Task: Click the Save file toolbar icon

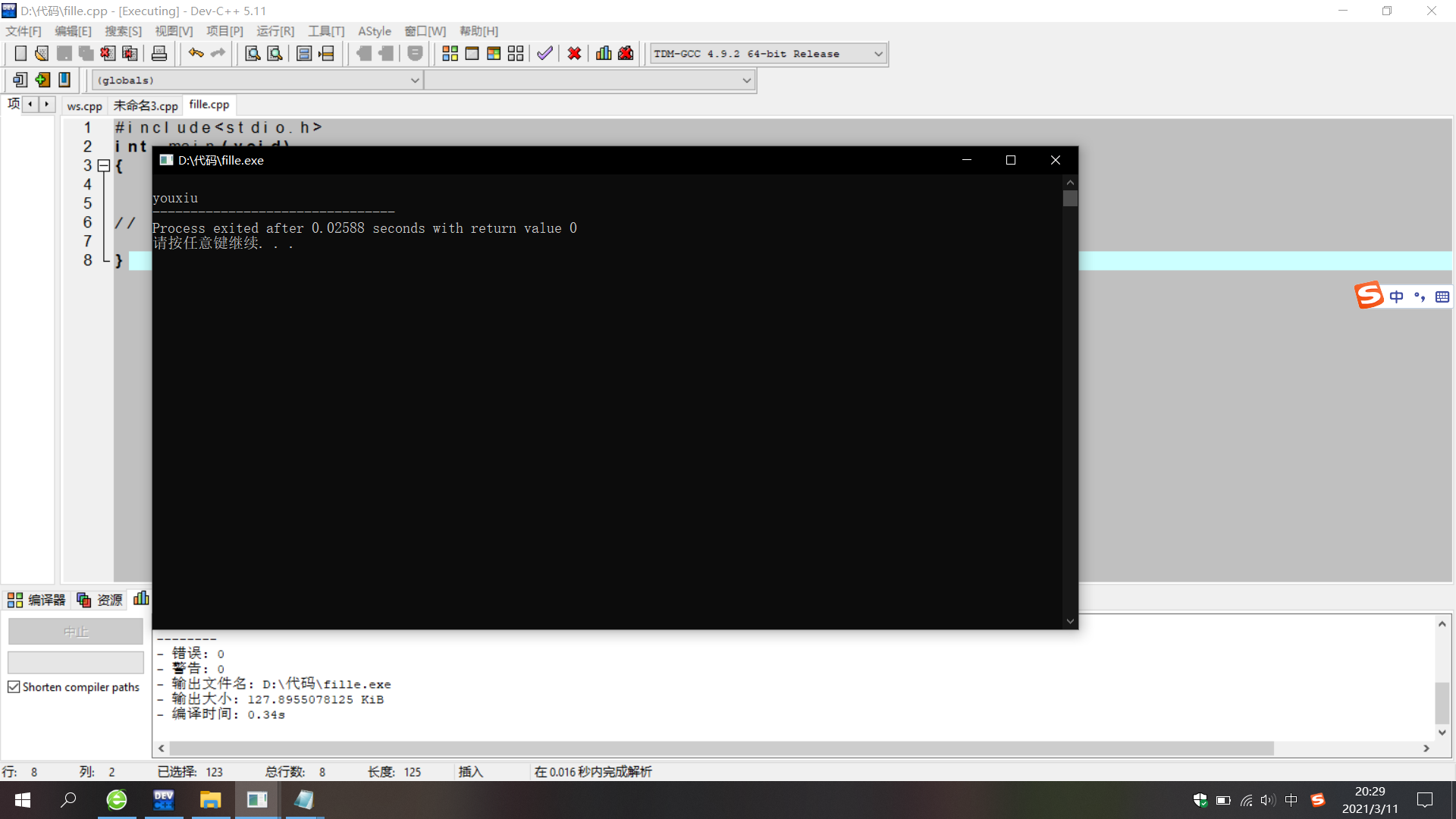Action: pos(64,53)
